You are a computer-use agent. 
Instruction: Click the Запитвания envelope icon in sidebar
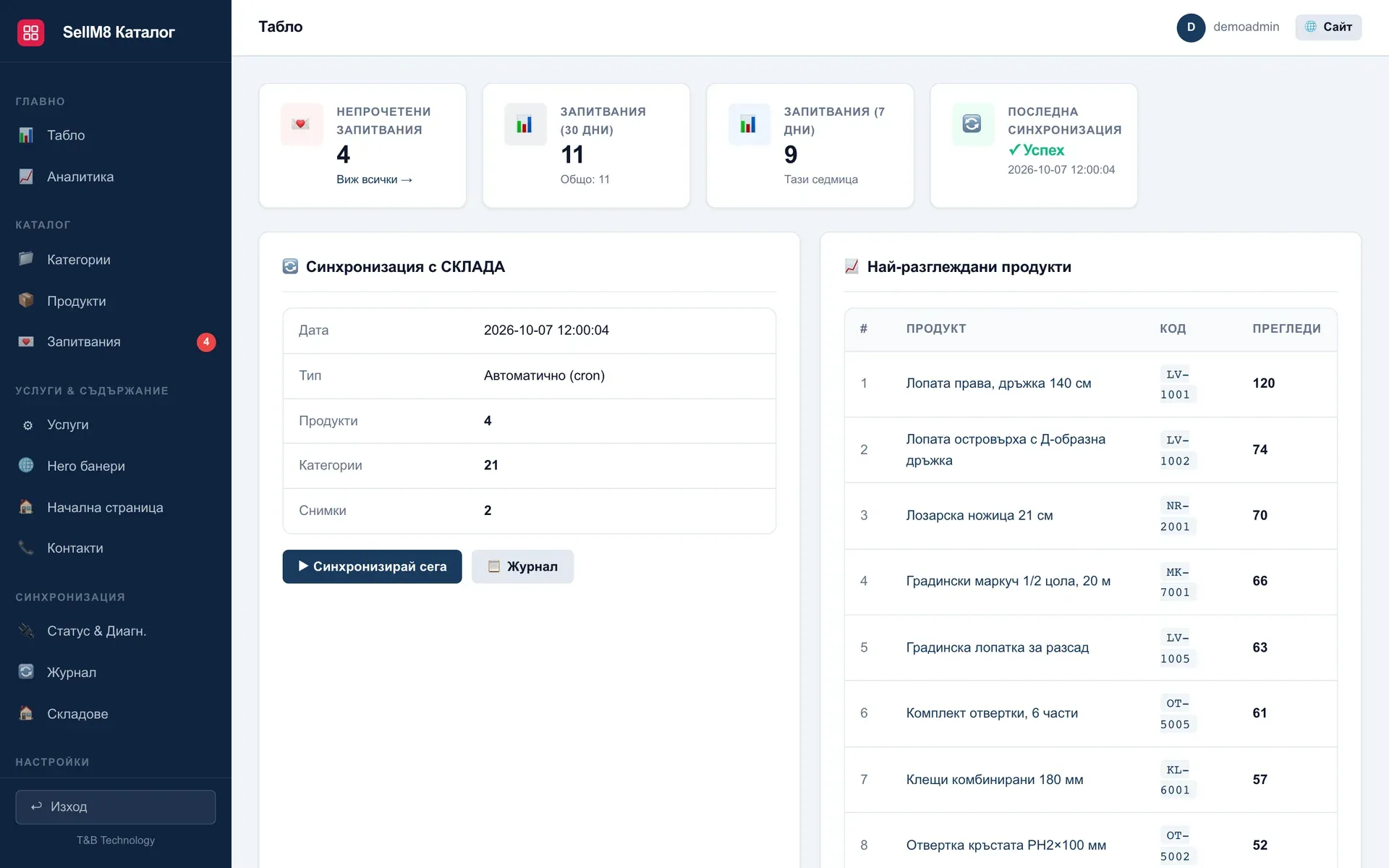click(26, 341)
